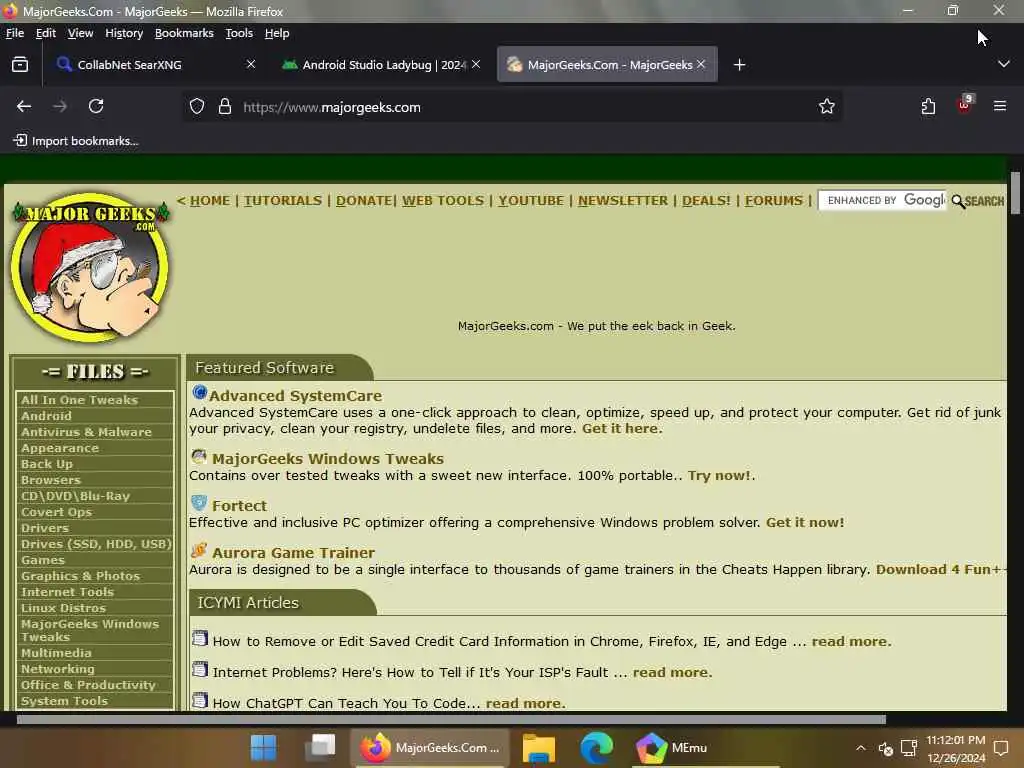Open the FORUMS link
The height and width of the screenshot is (768, 1024).
774,200
